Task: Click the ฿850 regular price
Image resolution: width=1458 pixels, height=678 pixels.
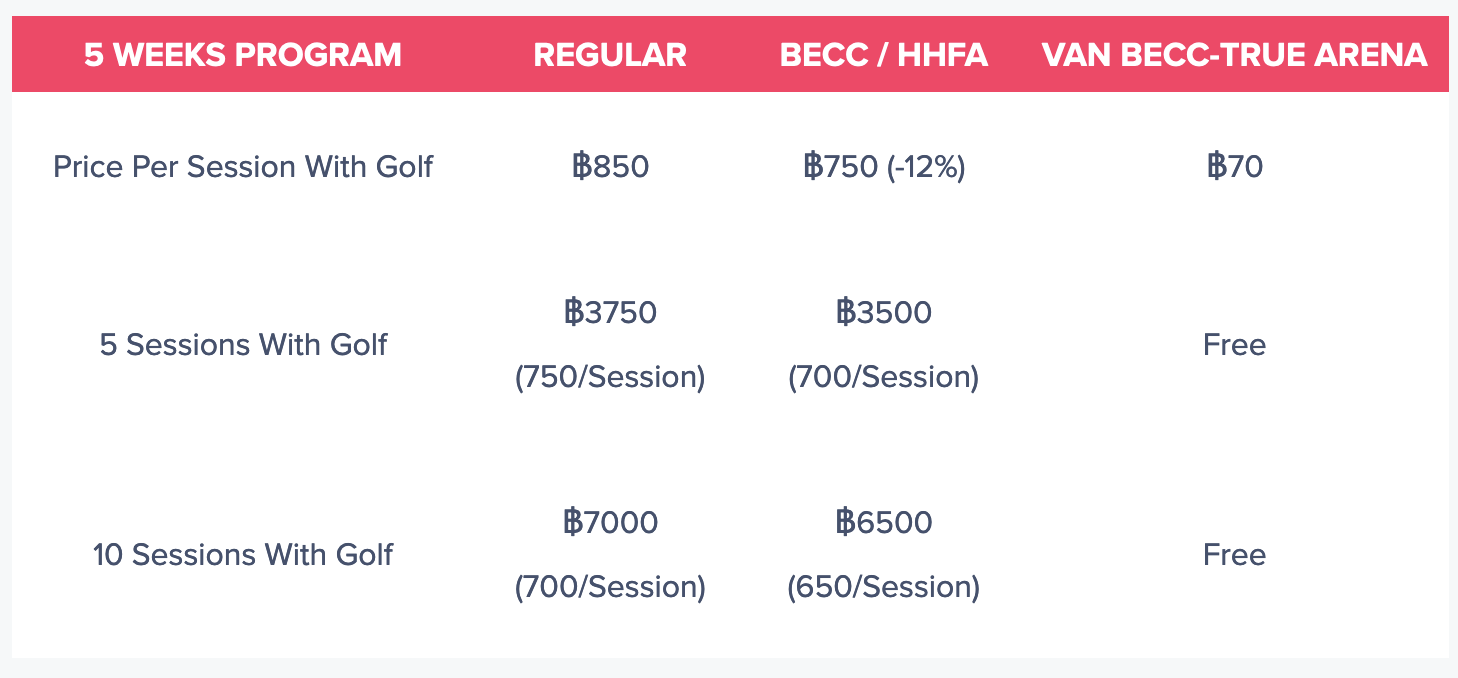Action: pyautogui.click(x=610, y=166)
